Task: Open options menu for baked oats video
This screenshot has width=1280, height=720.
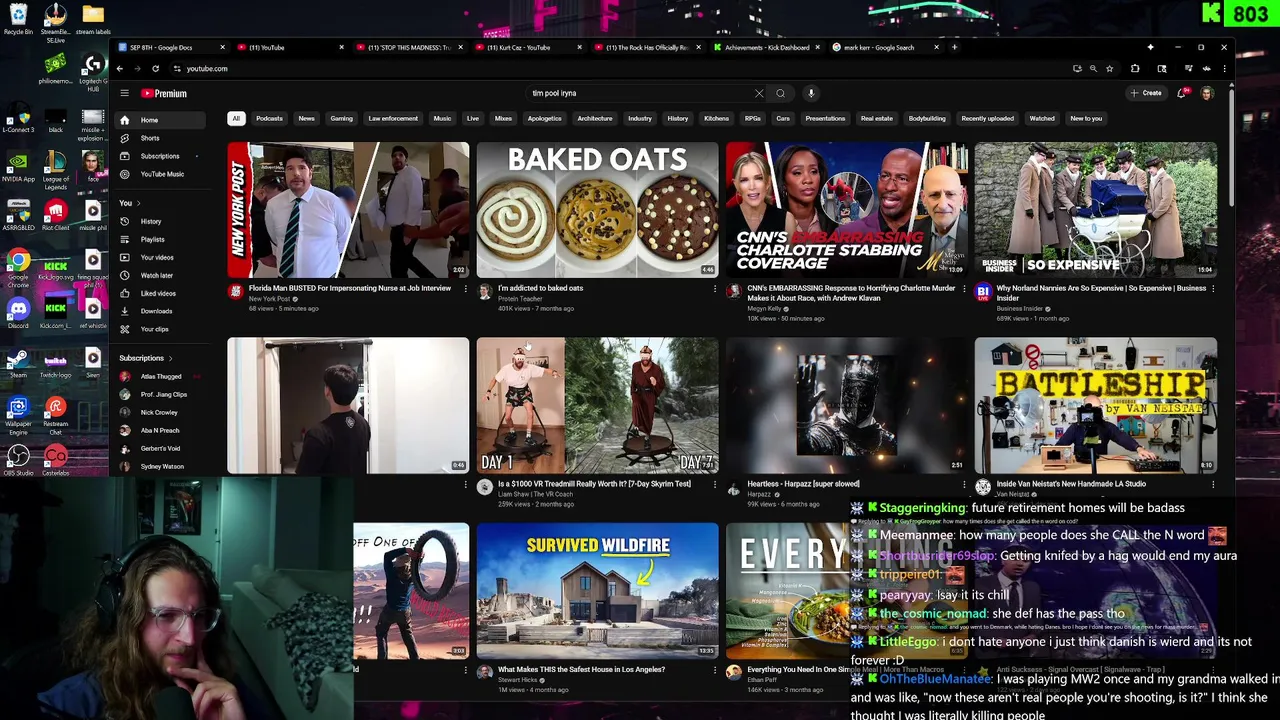Action: pos(714,288)
